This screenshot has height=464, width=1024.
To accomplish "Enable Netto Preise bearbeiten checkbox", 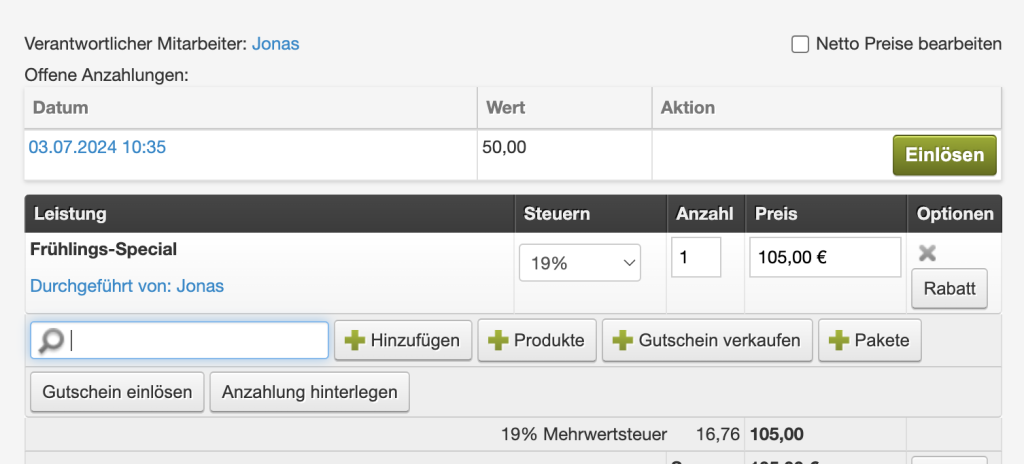I will [800, 44].
